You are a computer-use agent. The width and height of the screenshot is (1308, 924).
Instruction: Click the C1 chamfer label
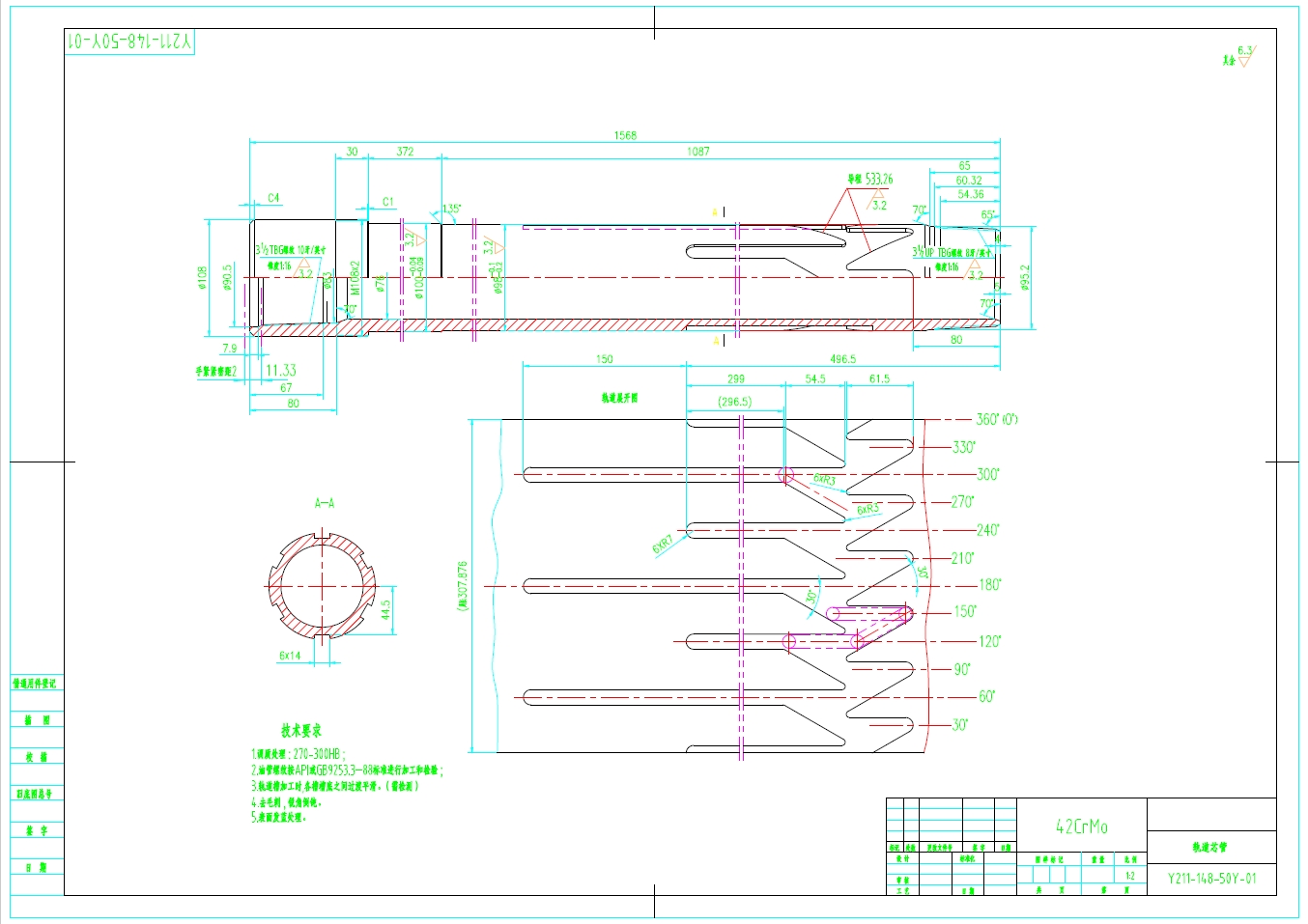[387, 202]
